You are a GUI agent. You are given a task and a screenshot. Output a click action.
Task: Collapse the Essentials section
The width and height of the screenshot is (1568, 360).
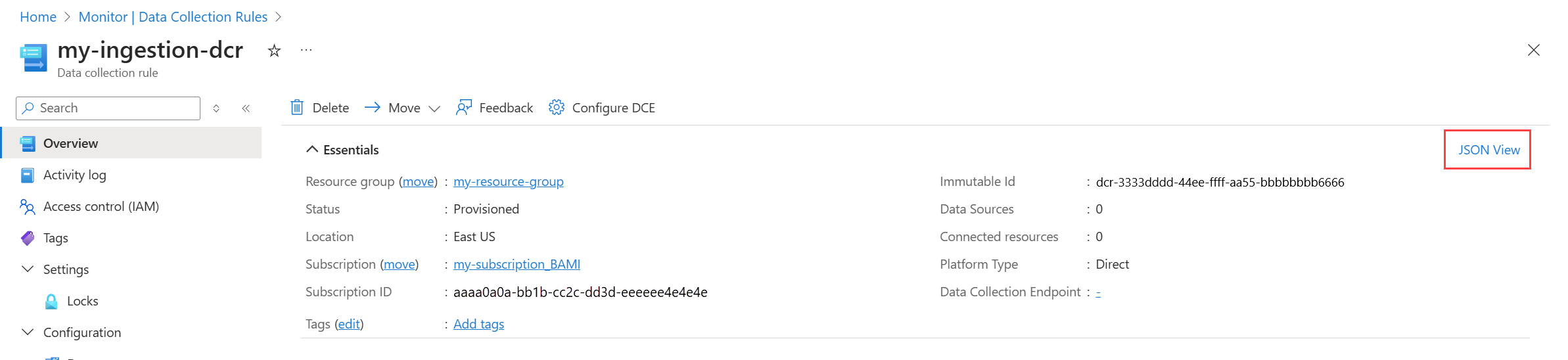[x=312, y=150]
